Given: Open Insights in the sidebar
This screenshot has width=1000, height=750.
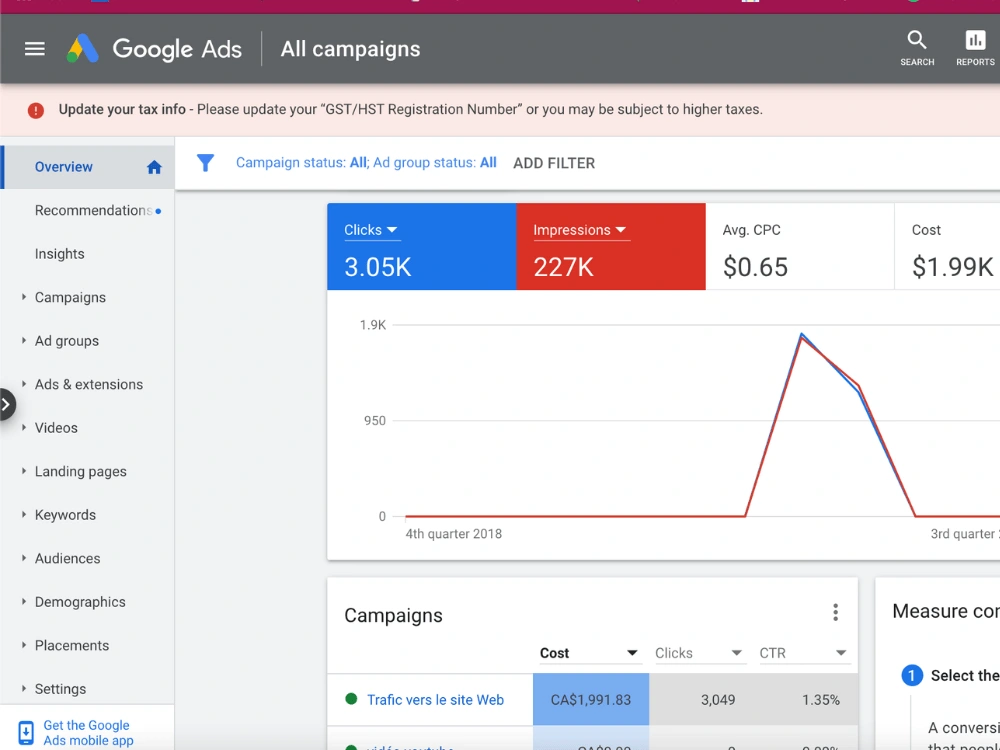Looking at the screenshot, I should coord(87,254).
